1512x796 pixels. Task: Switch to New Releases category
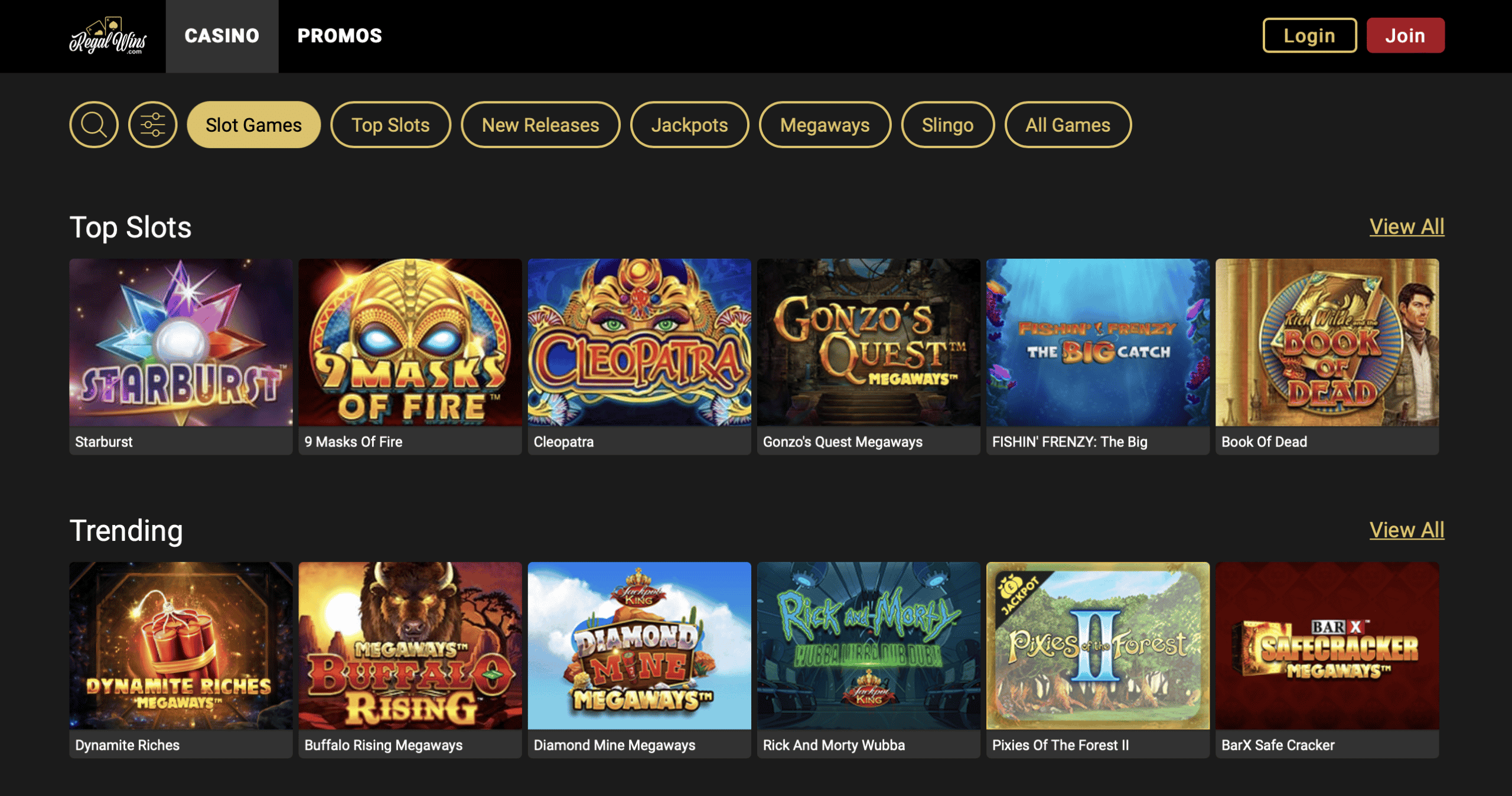pos(540,125)
